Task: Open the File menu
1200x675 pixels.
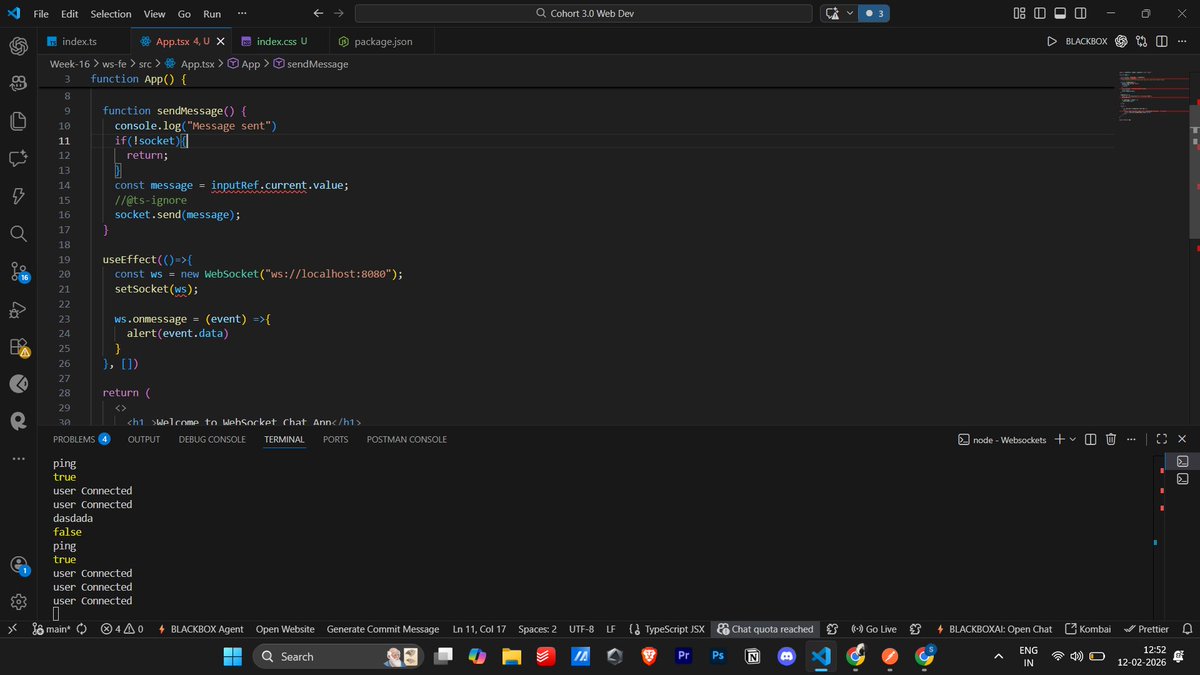Action: 41,14
